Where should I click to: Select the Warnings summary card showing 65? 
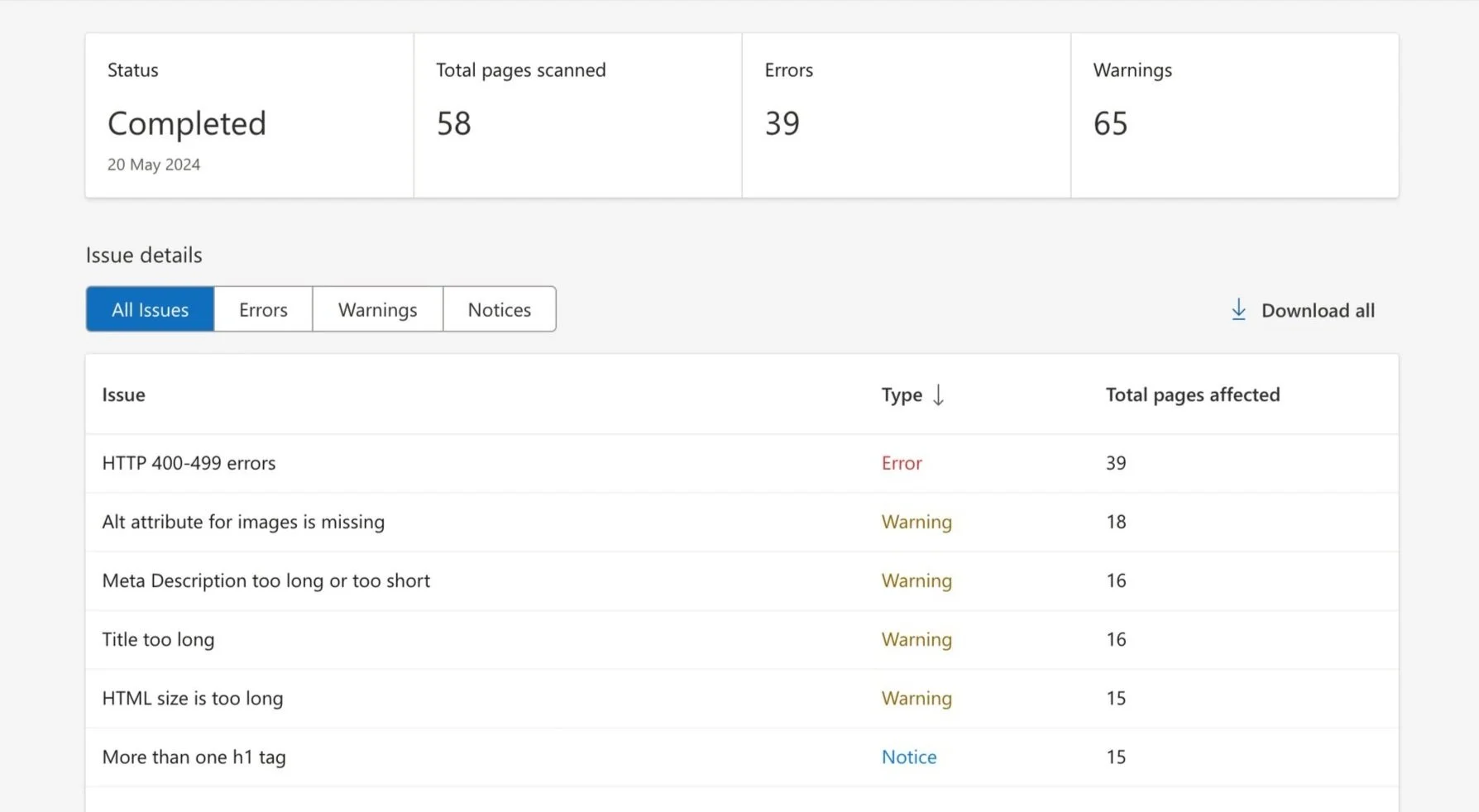click(x=1233, y=114)
